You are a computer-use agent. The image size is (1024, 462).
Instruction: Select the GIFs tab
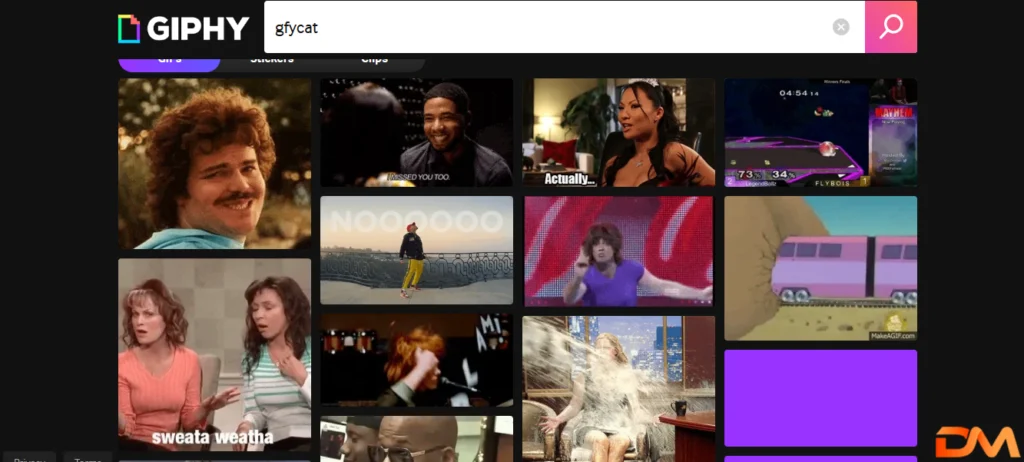pyautogui.click(x=169, y=61)
